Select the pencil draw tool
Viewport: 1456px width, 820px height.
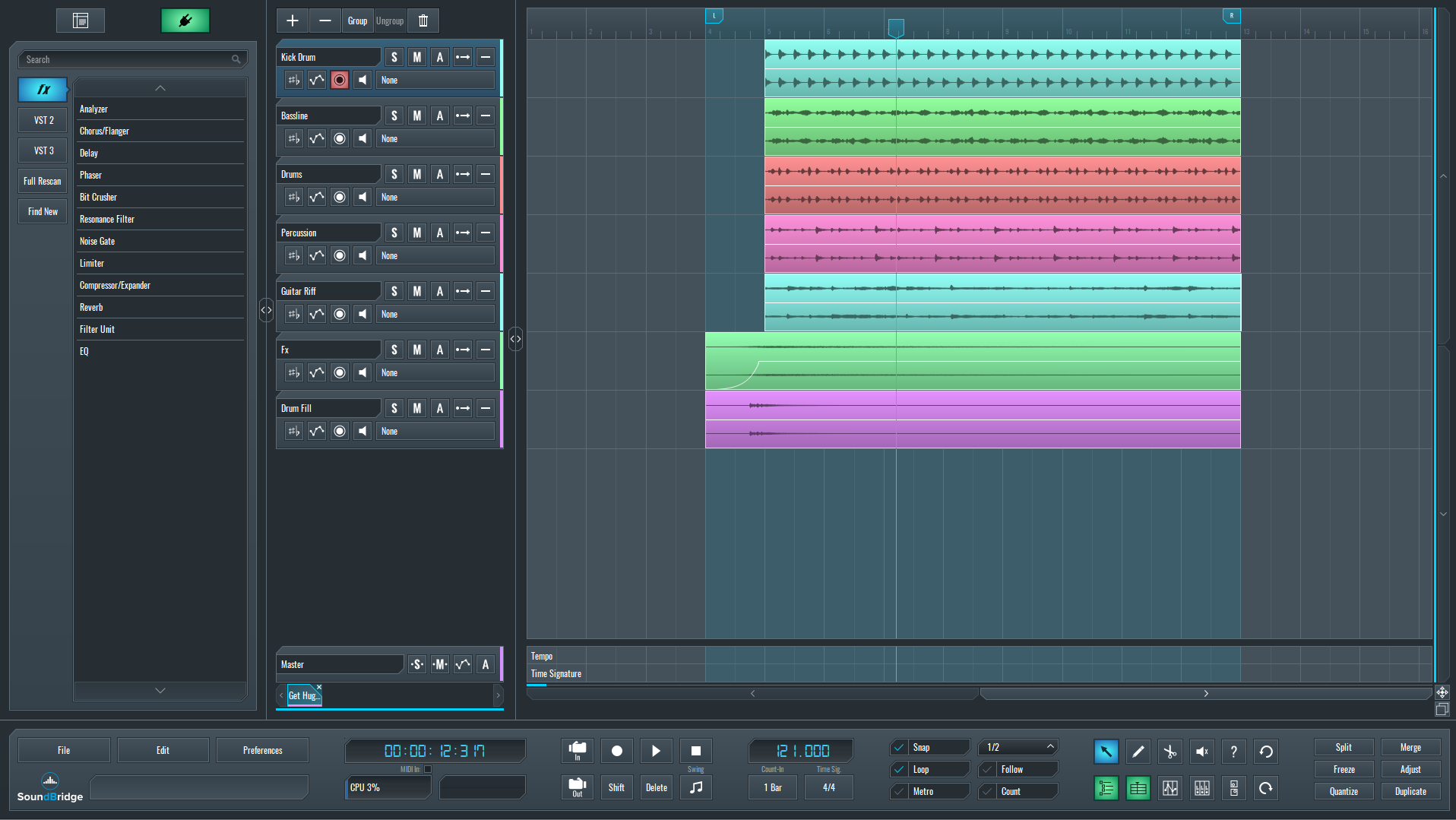tap(1138, 752)
